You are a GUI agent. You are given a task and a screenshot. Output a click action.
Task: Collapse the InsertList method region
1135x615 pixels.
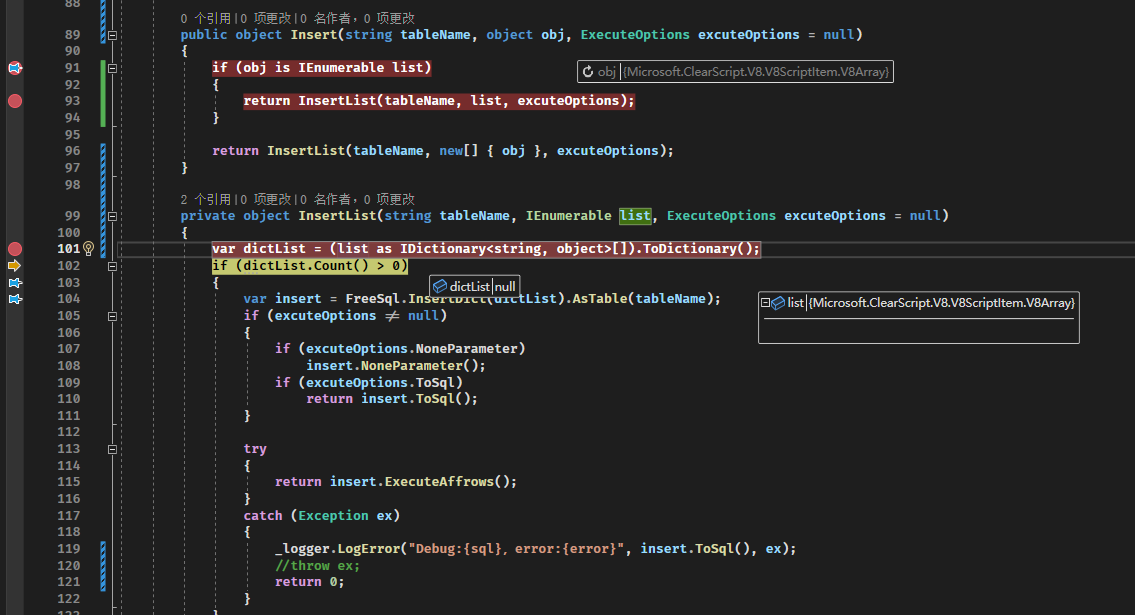coord(112,215)
